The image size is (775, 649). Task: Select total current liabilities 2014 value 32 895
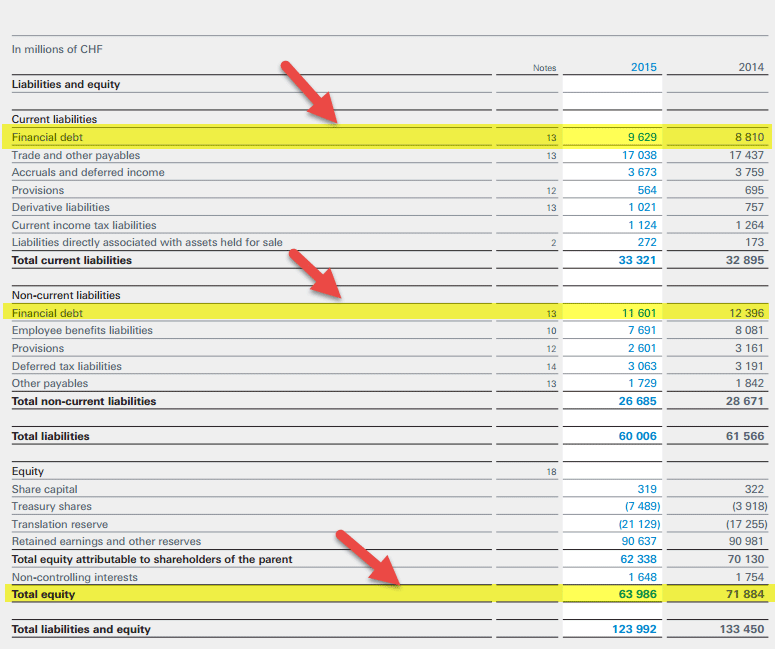pyautogui.click(x=745, y=260)
